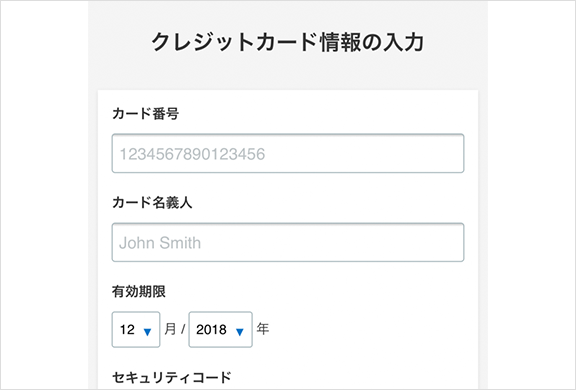
Task: Select the 2018 value in year box
Action: pyautogui.click(x=211, y=329)
